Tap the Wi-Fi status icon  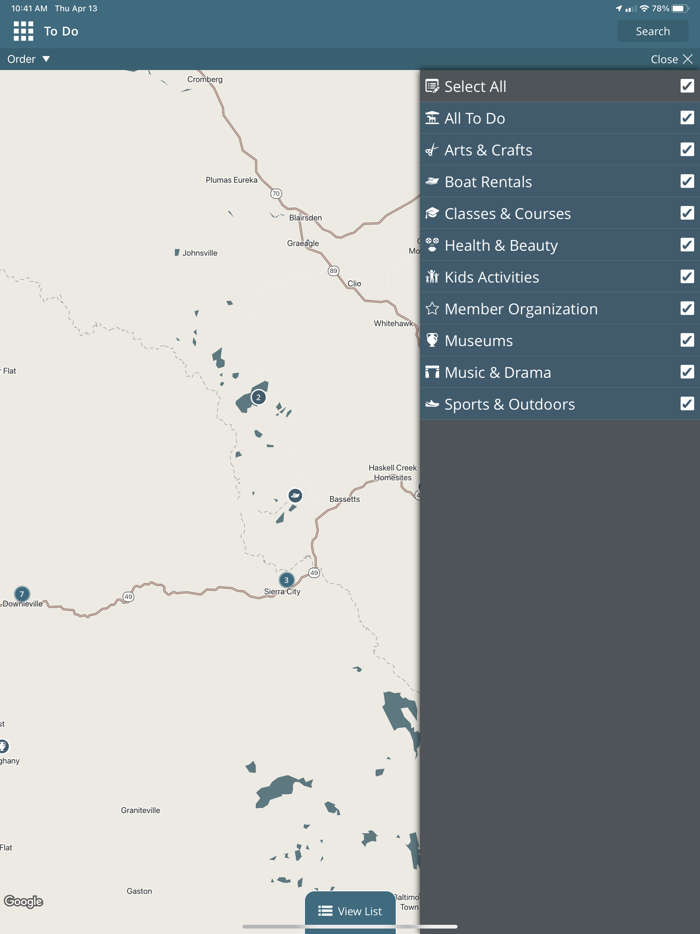[644, 8]
